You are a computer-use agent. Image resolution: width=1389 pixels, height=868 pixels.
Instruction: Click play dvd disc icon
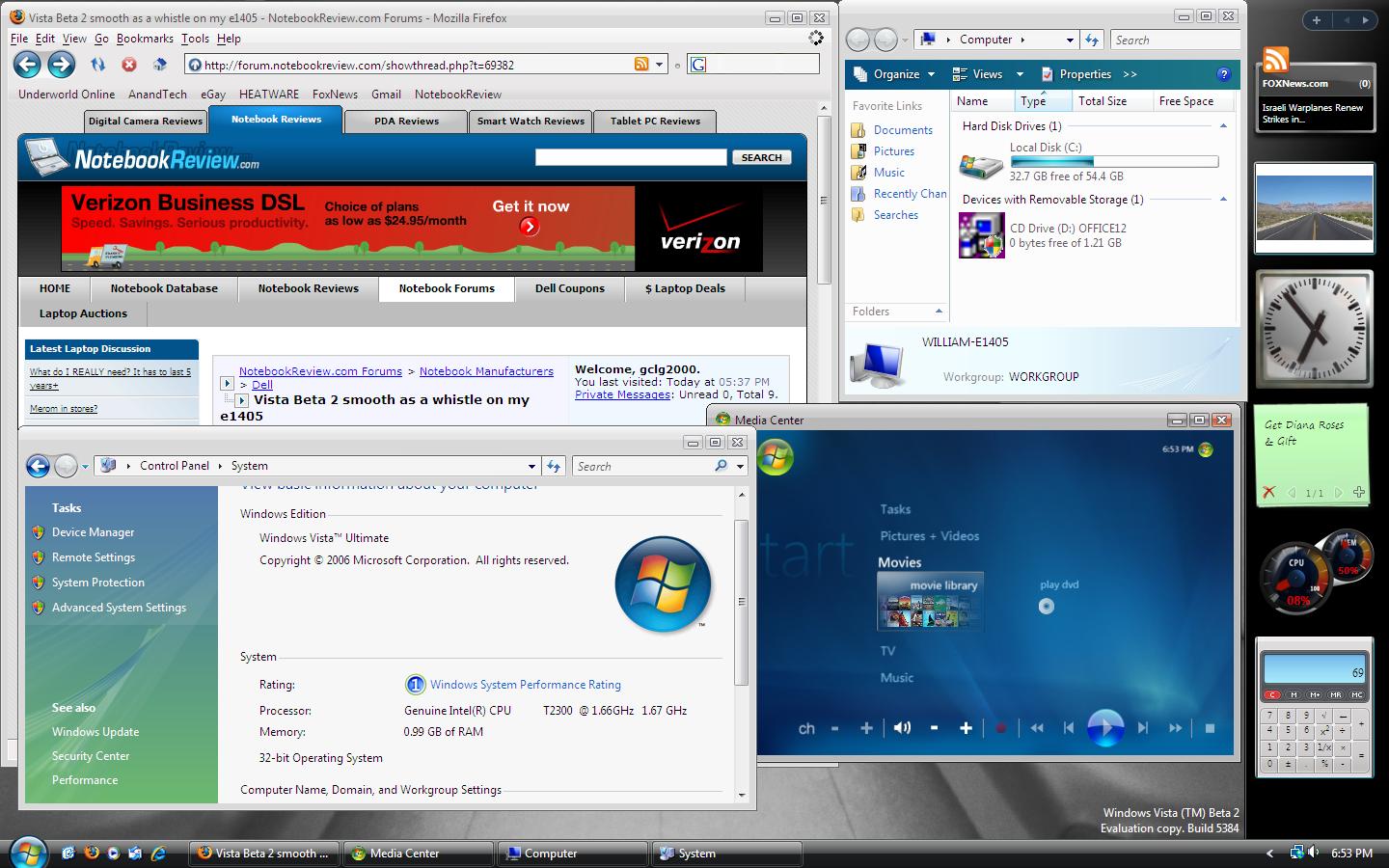(x=1047, y=607)
